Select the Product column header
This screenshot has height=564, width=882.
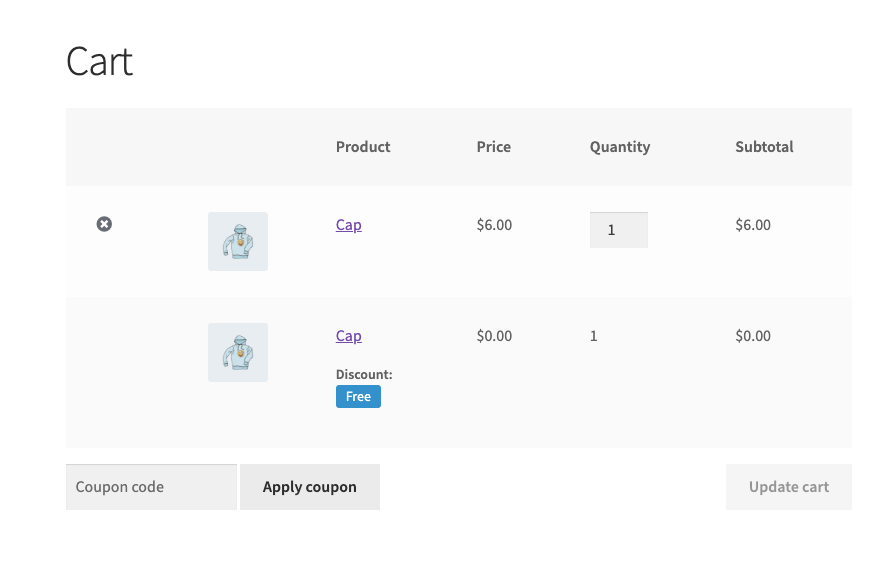click(363, 147)
